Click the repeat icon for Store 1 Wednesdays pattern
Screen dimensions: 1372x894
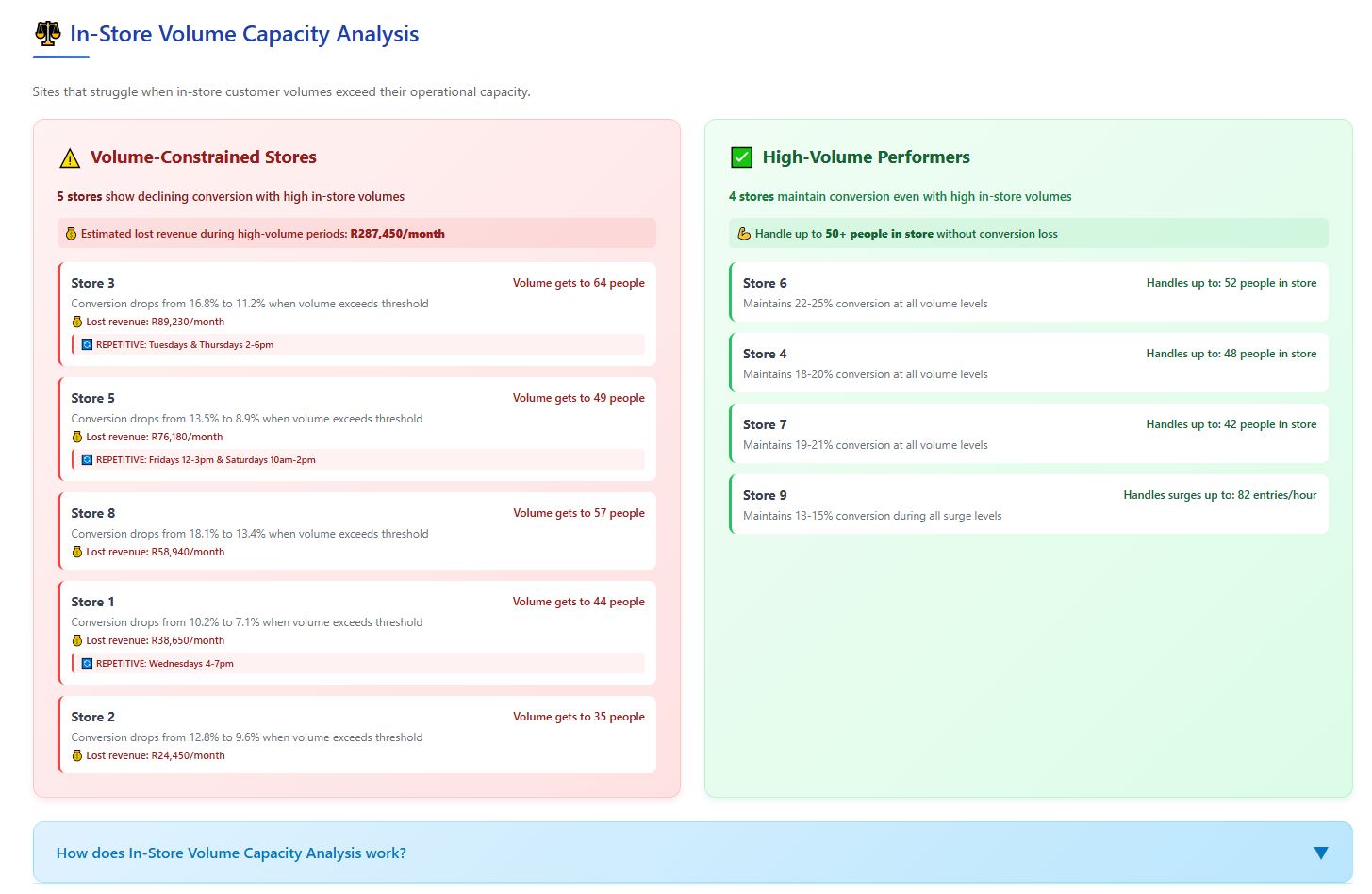(x=87, y=664)
